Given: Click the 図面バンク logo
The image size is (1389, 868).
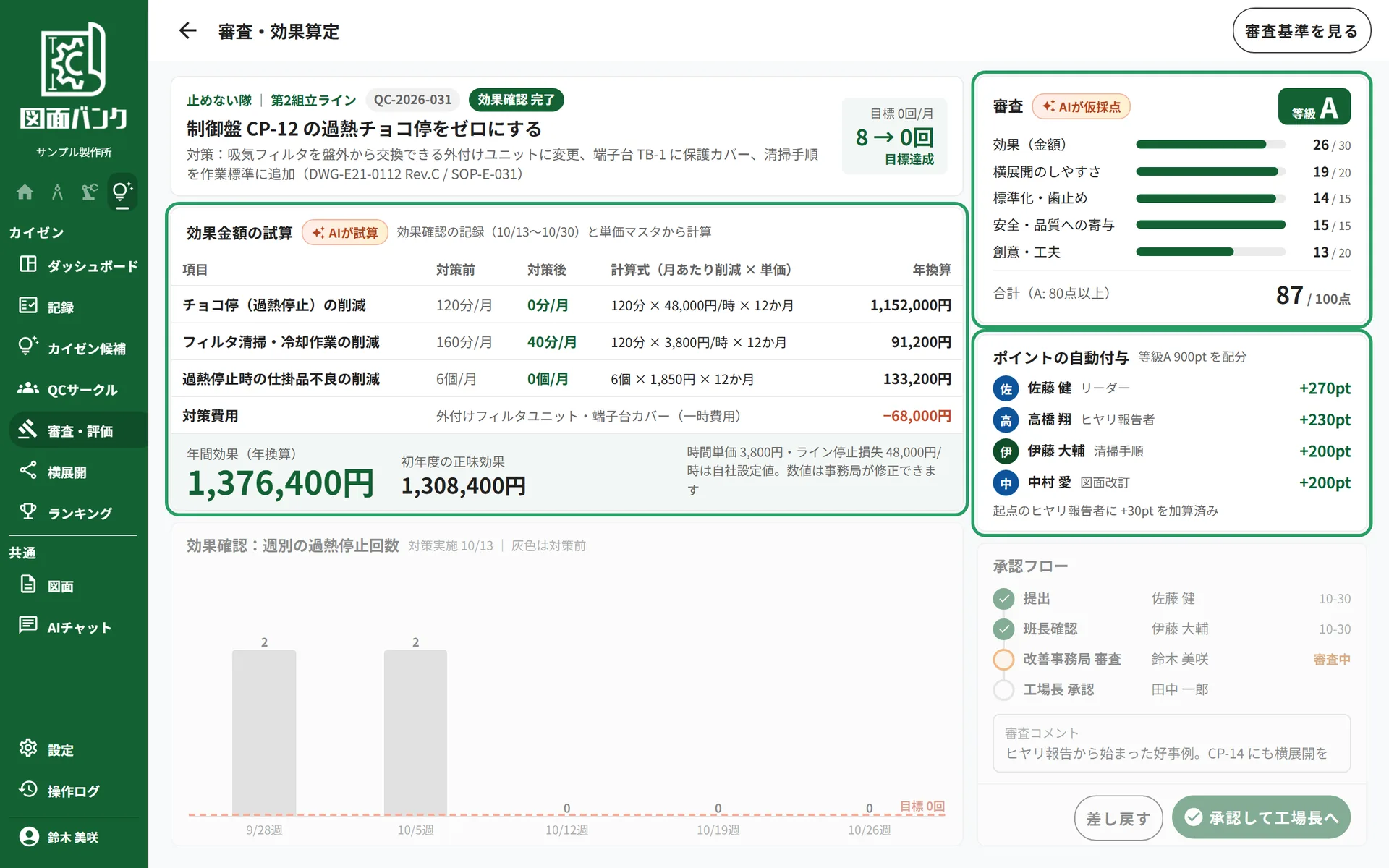Looking at the screenshot, I should [74, 76].
